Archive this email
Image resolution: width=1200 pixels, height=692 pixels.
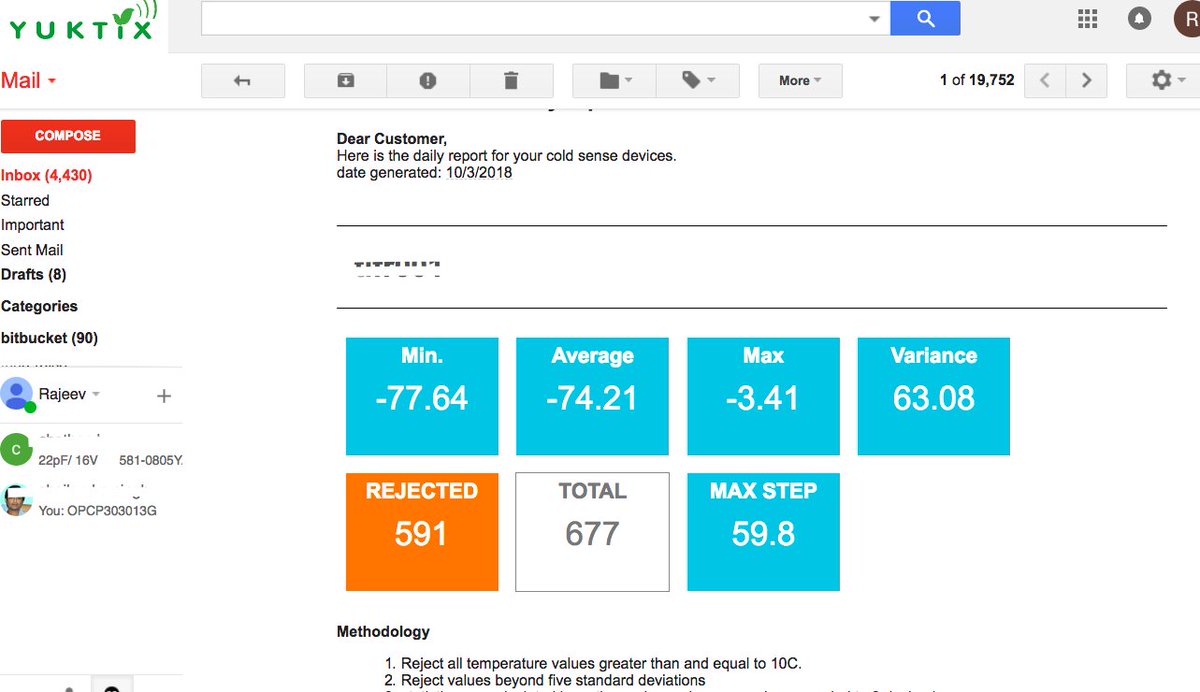(x=345, y=81)
